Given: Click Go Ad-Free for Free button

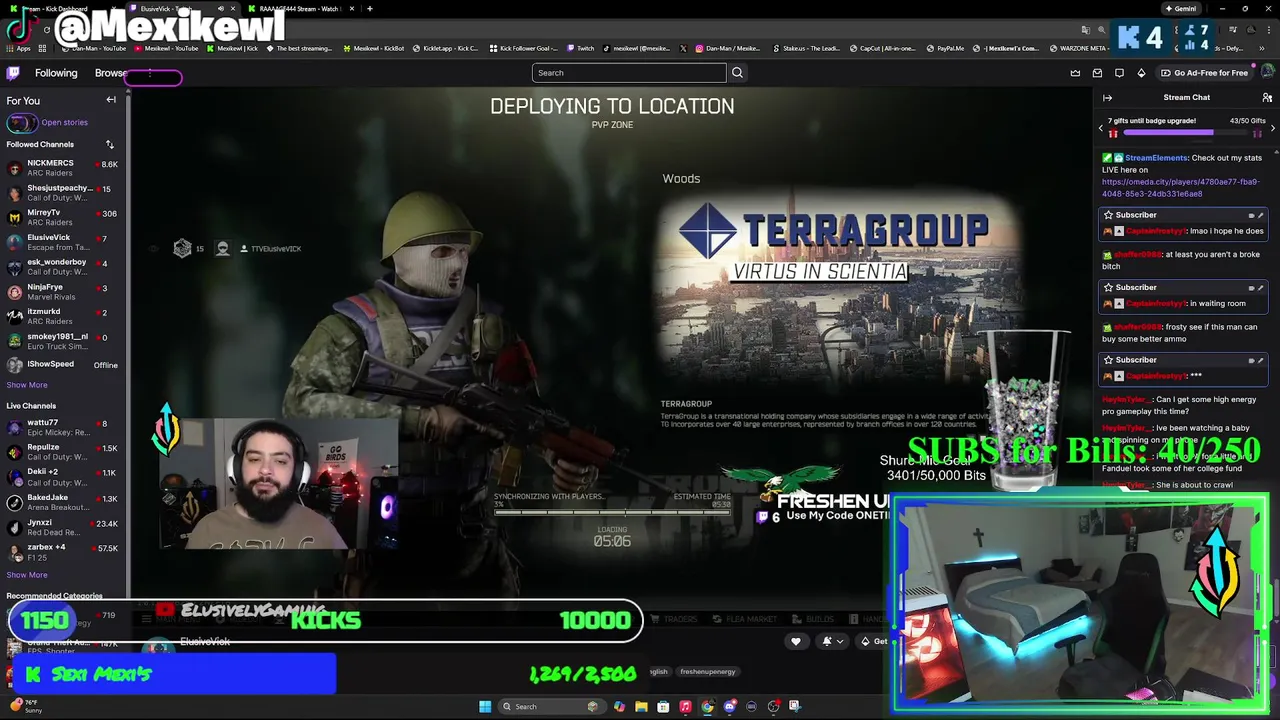Looking at the screenshot, I should click(1205, 73).
